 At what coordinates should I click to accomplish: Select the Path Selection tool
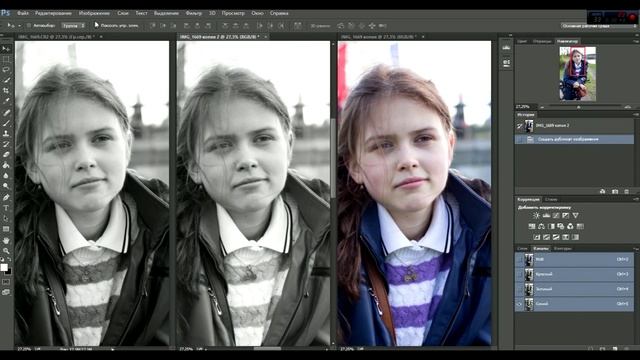point(6,219)
